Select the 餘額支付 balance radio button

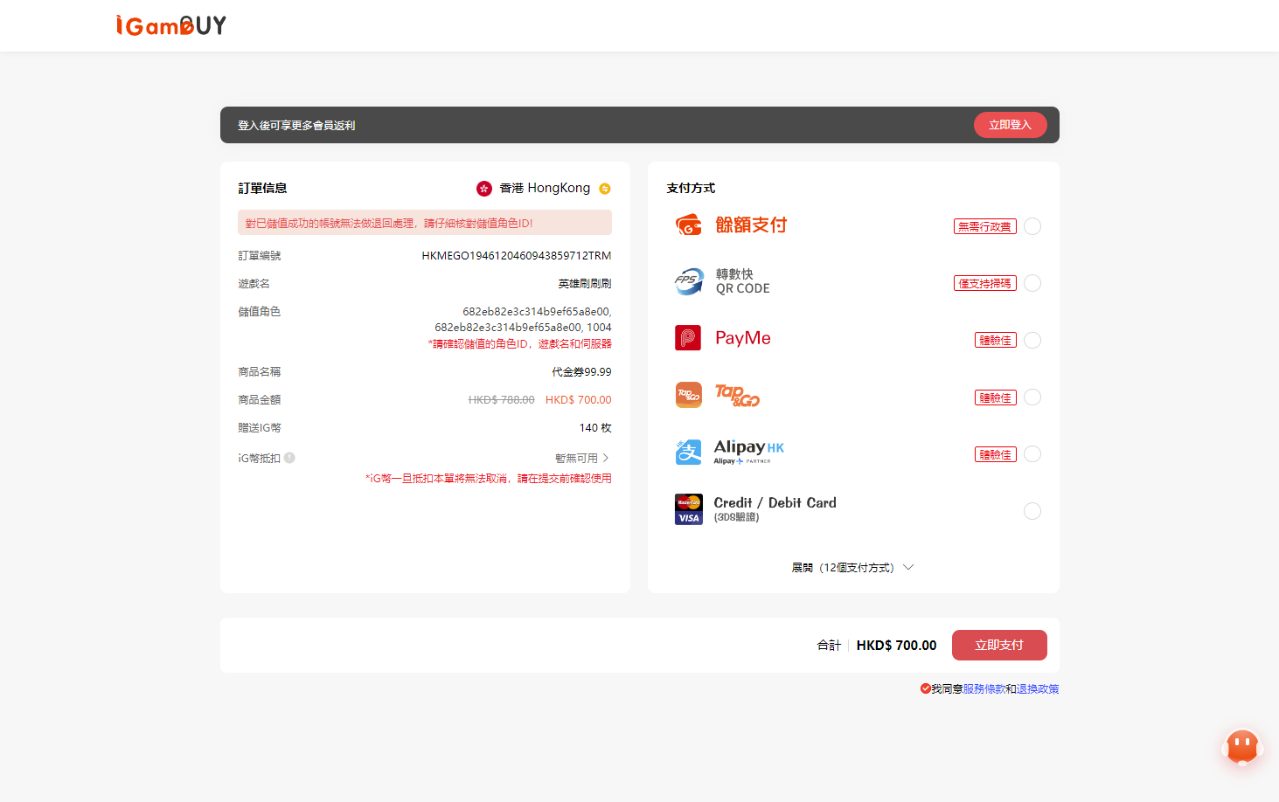click(1032, 226)
